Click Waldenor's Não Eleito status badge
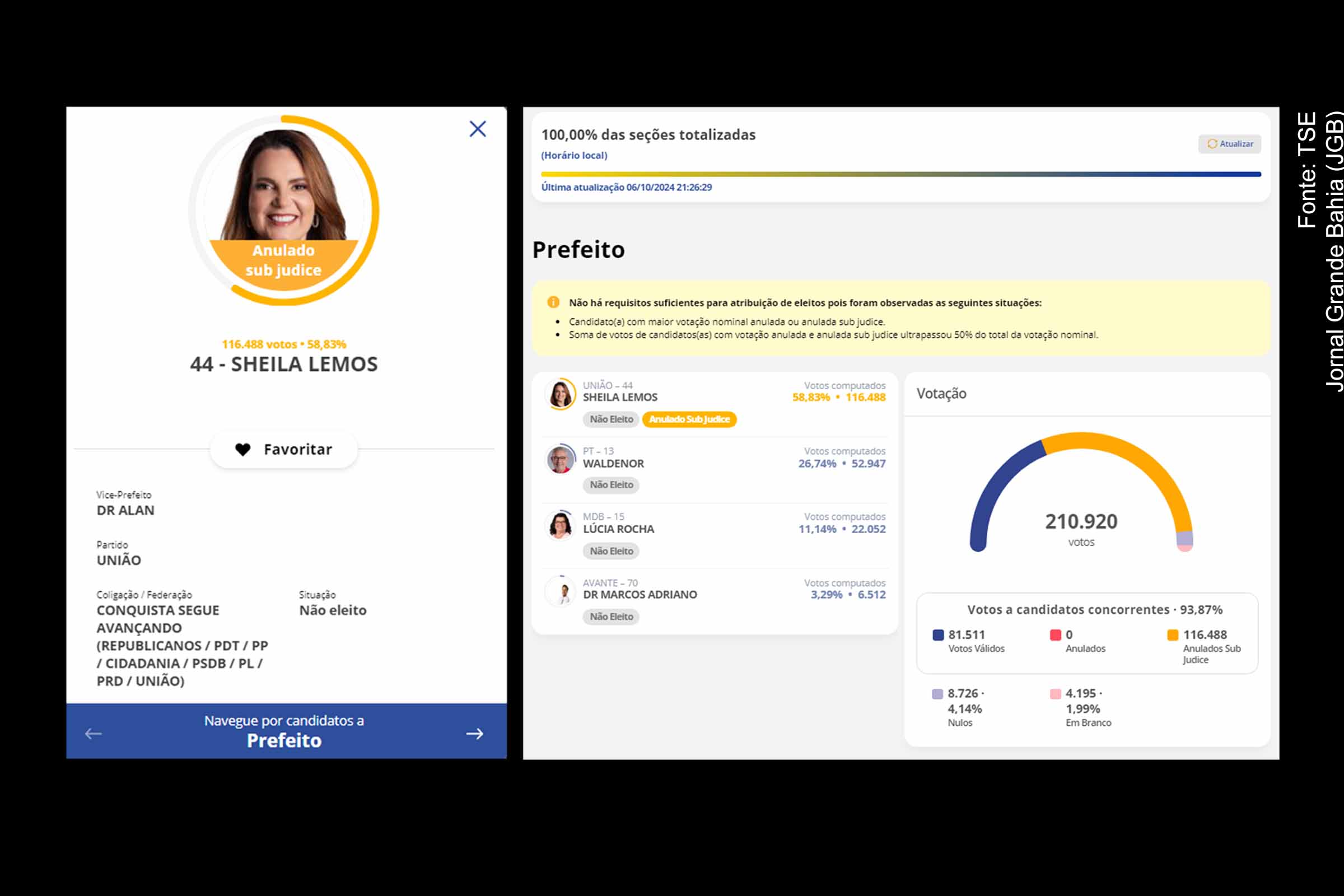The width and height of the screenshot is (1344, 896). pyautogui.click(x=611, y=485)
